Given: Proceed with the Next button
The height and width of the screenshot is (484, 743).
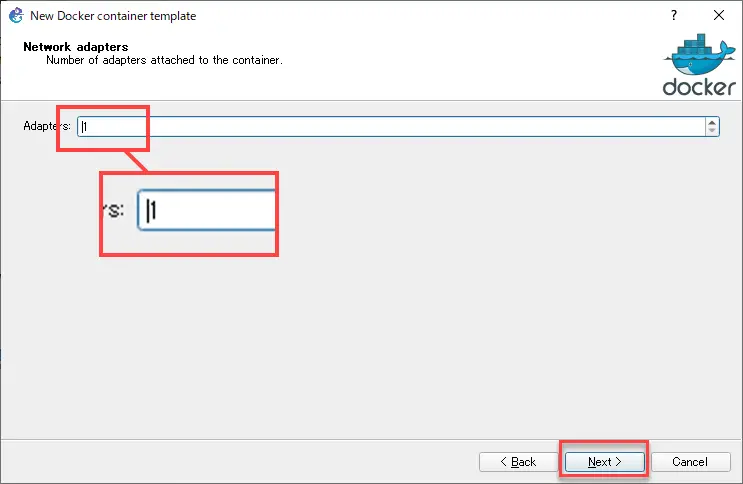Looking at the screenshot, I should tap(604, 462).
